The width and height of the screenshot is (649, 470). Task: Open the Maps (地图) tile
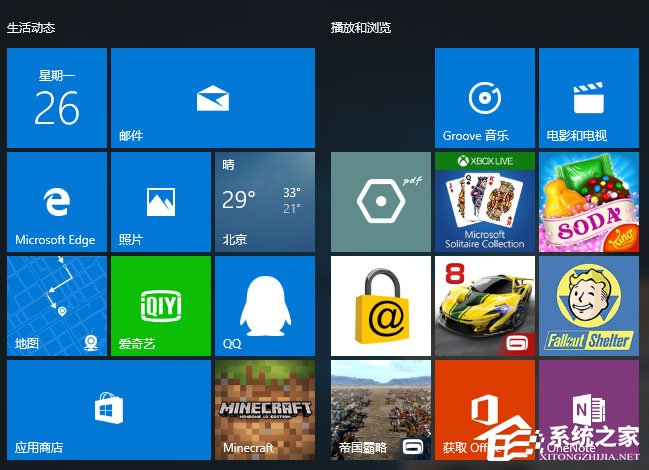57,306
